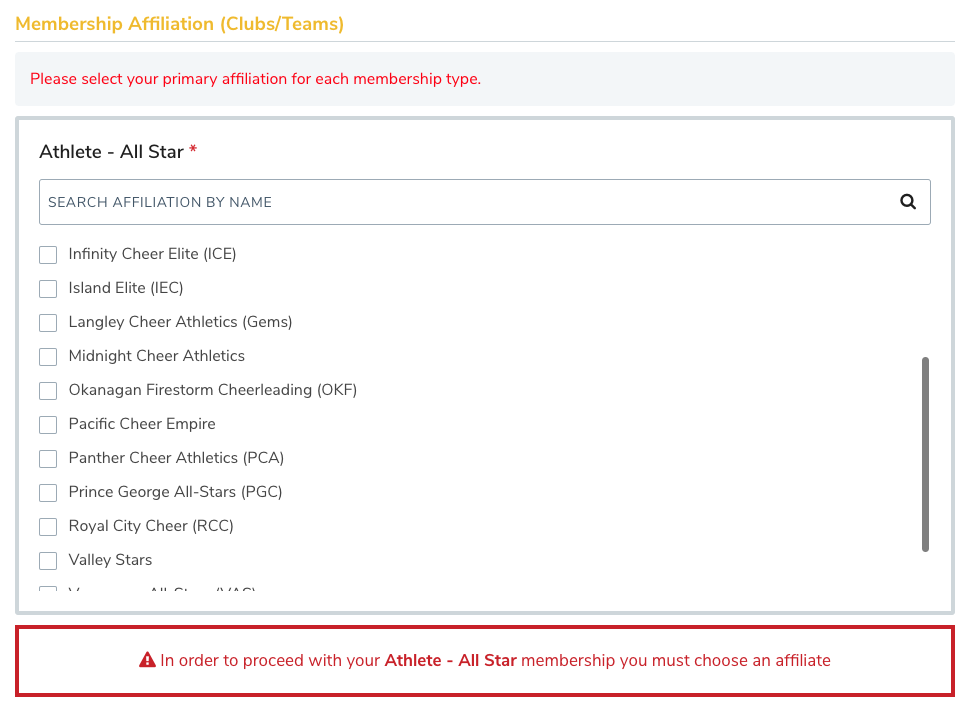Click the magnifying glass search icon

907,201
